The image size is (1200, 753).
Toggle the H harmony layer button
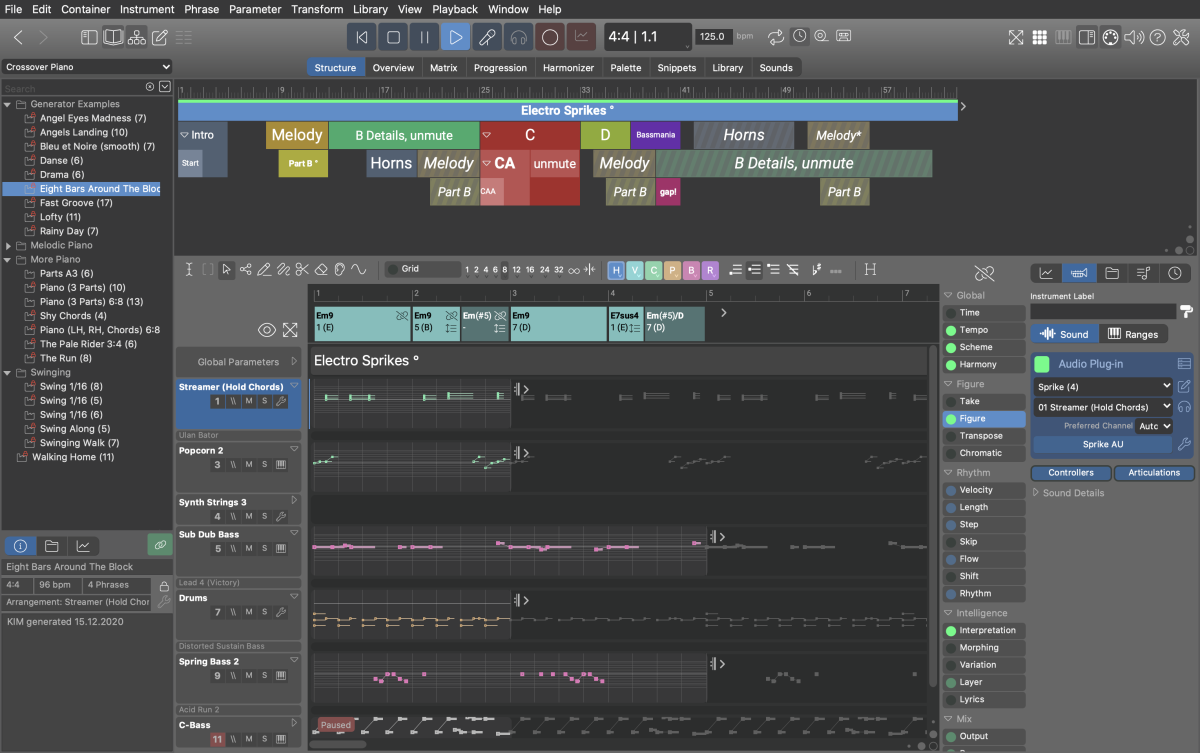616,270
